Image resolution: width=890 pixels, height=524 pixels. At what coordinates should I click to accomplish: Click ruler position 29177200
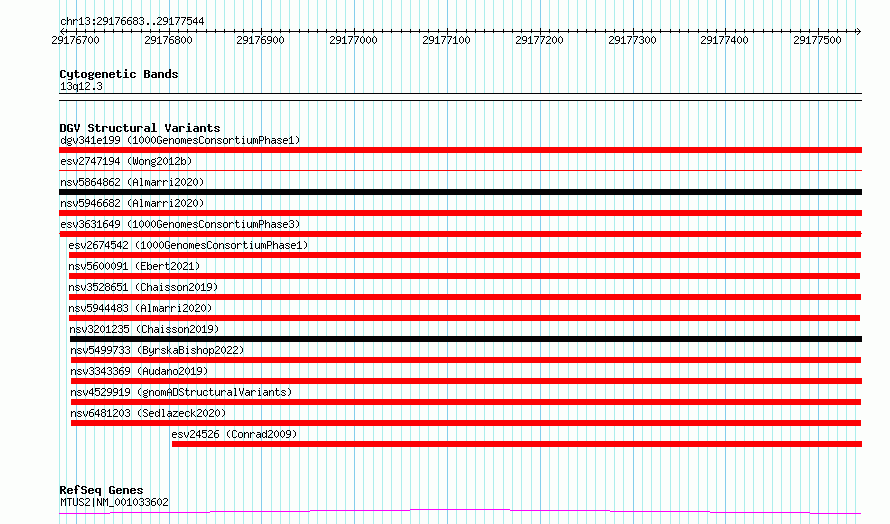tap(540, 40)
